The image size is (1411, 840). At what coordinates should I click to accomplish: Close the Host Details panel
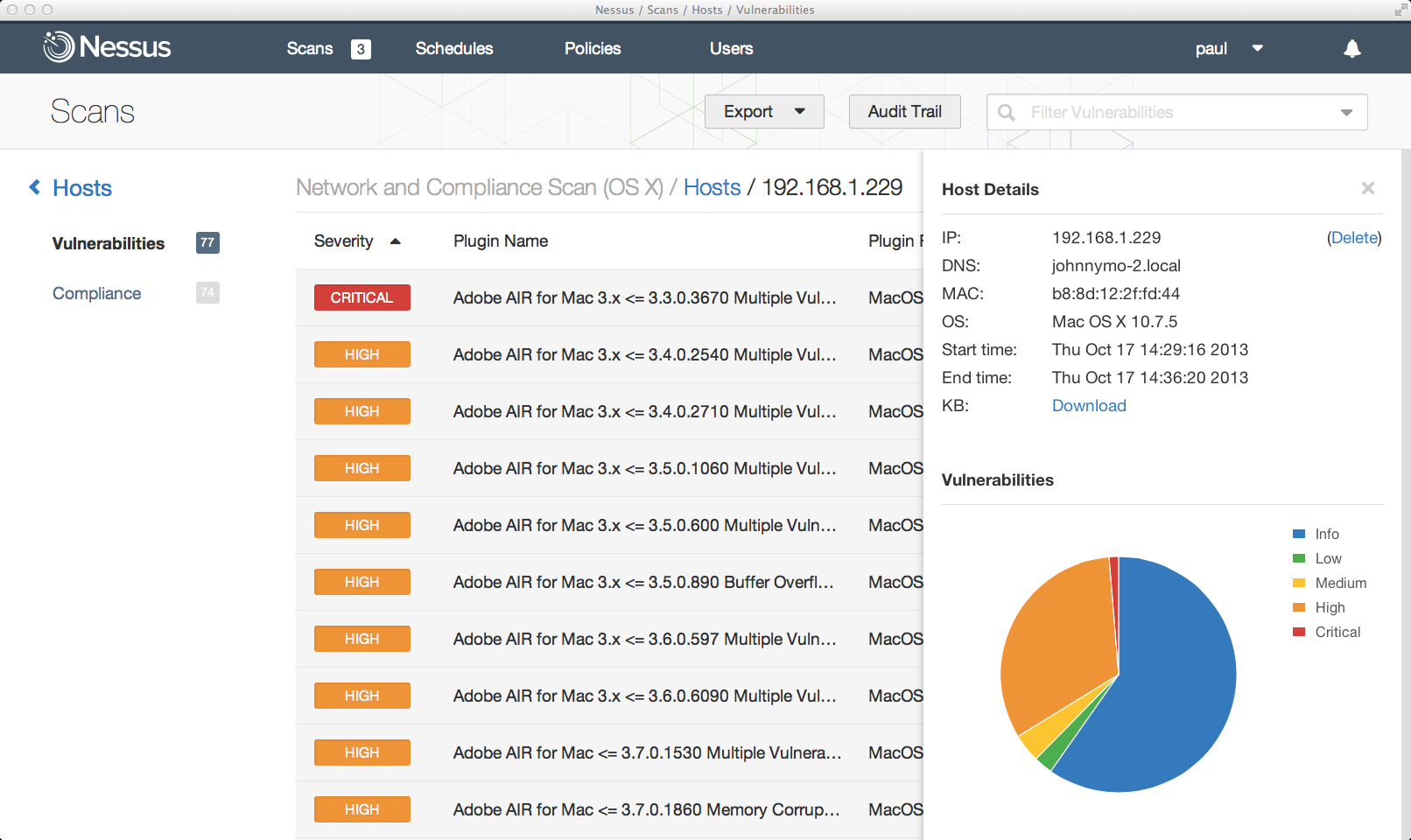point(1368,188)
